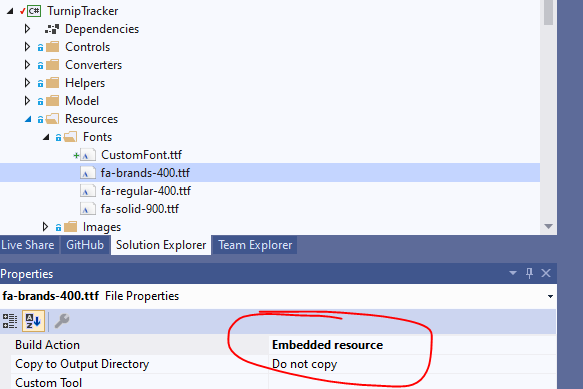Select the TurnipTracker project name
The height and width of the screenshot is (389, 583).
pos(83,11)
